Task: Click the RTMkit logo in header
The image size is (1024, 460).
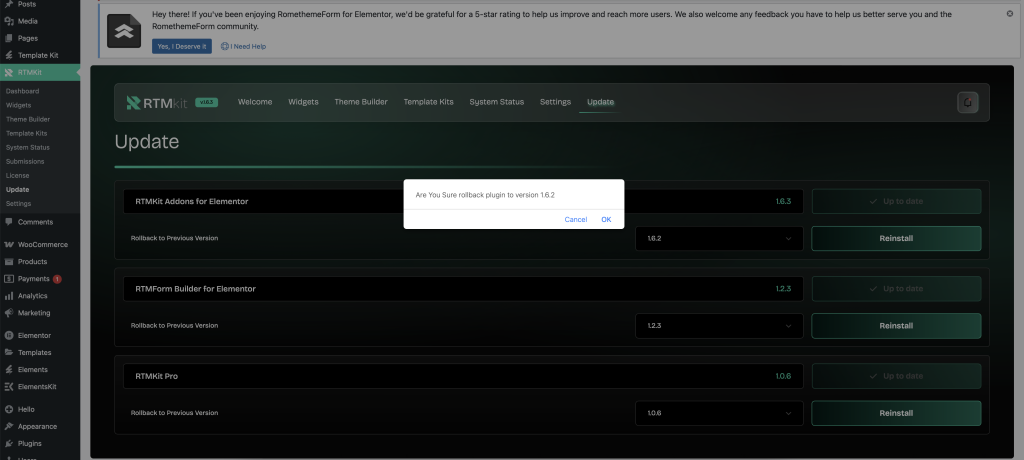Action: [157, 102]
